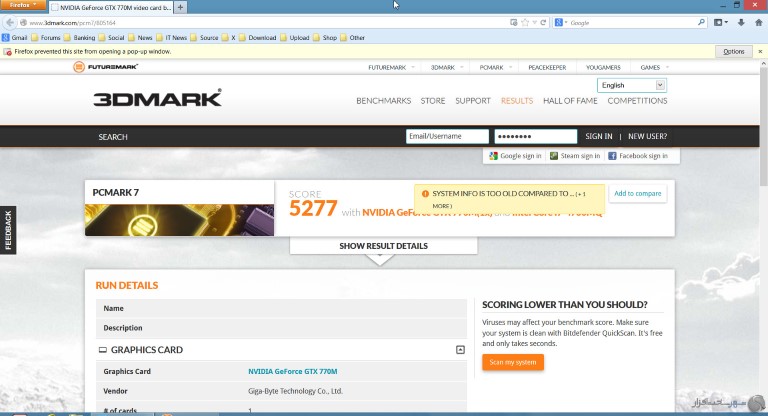768x416 pixels.
Task: Open a new tab with plus button
Action: pos(180,7)
